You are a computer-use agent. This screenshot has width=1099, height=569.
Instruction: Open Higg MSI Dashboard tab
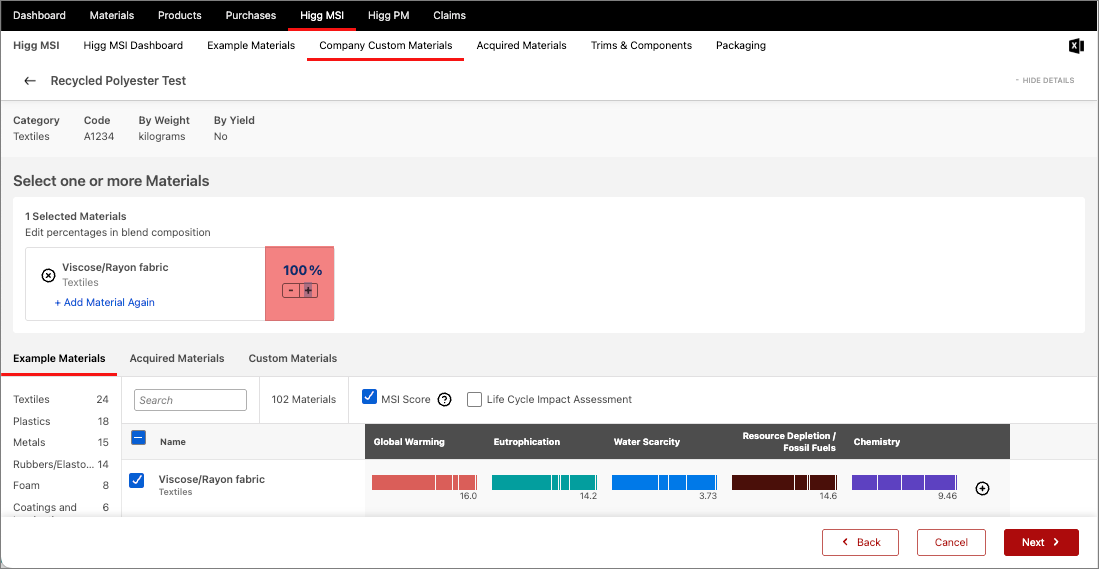(133, 46)
